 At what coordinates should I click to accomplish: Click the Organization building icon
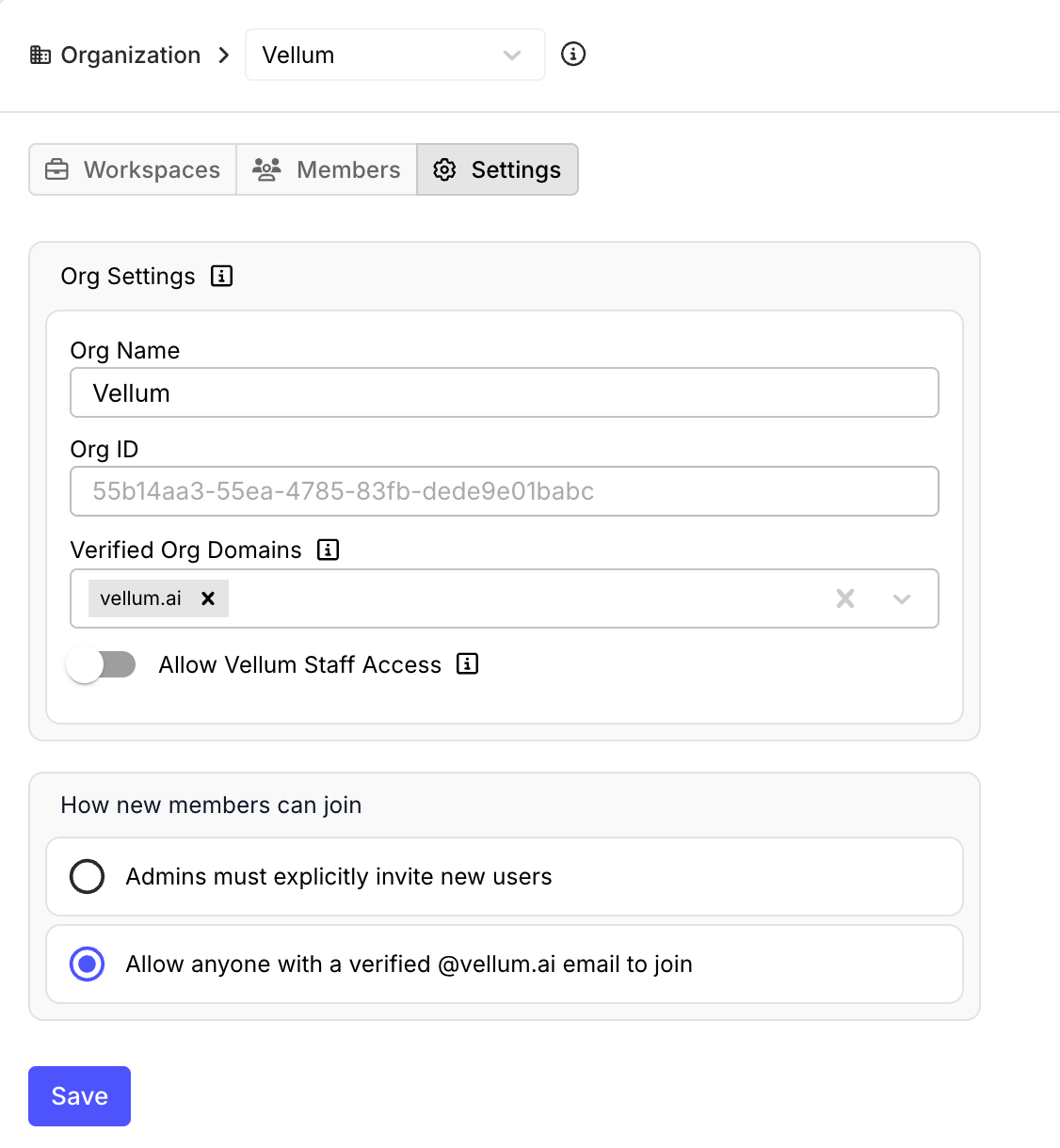[x=40, y=56]
